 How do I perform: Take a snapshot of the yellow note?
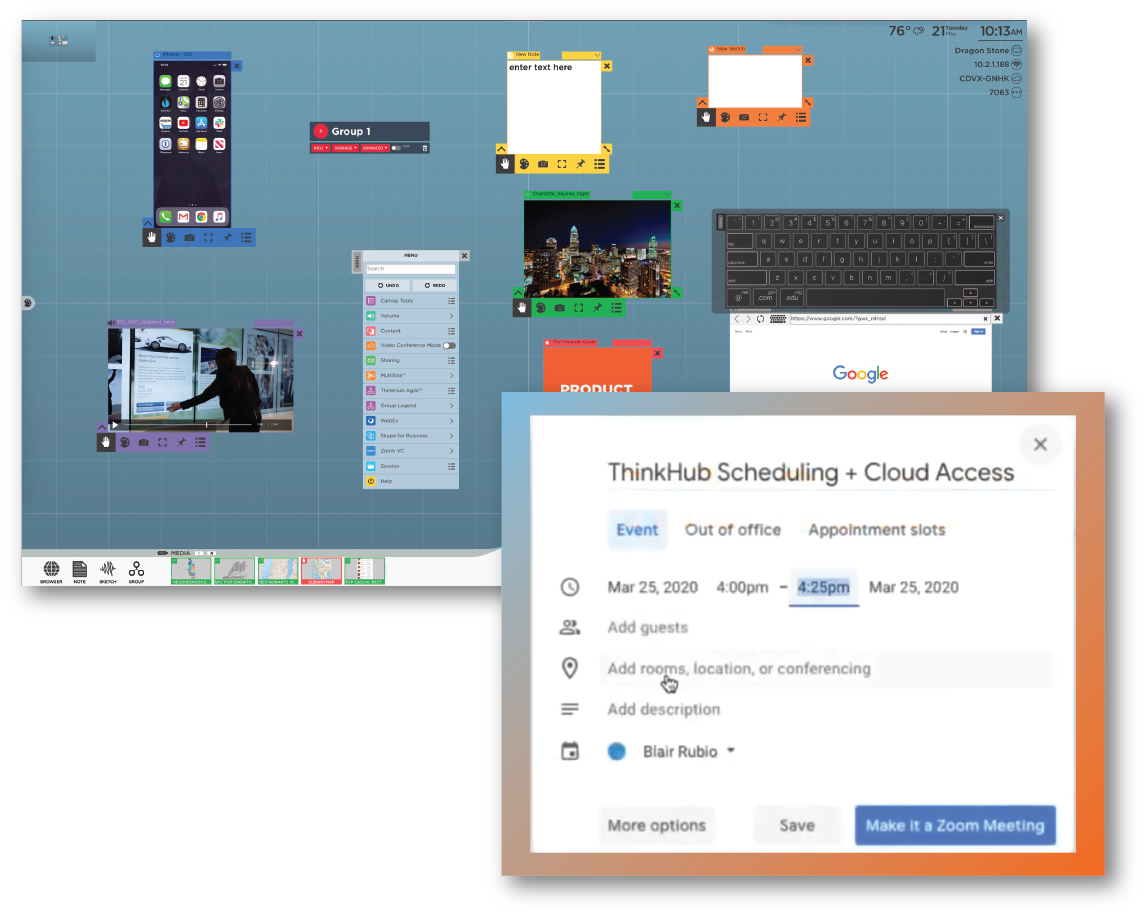[x=543, y=164]
